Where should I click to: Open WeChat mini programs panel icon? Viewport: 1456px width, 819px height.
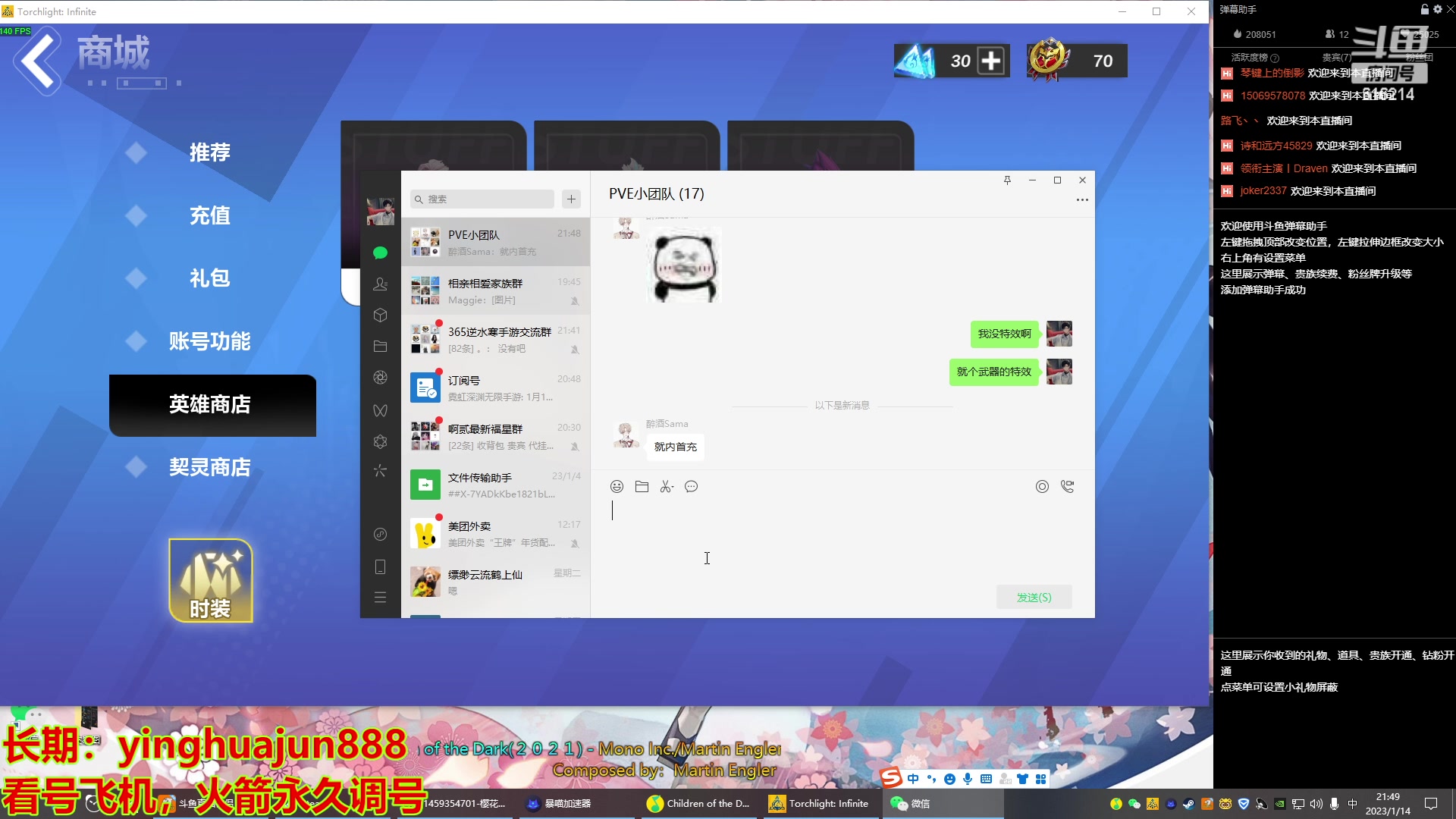click(x=381, y=535)
